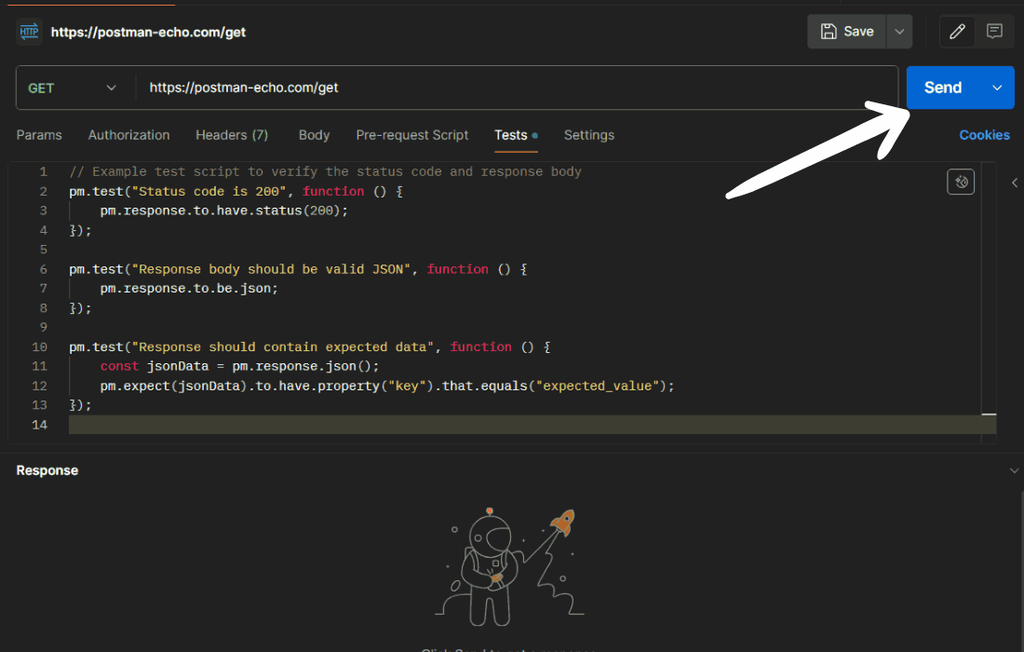
Task: Click into the request URL field
Action: pos(500,88)
